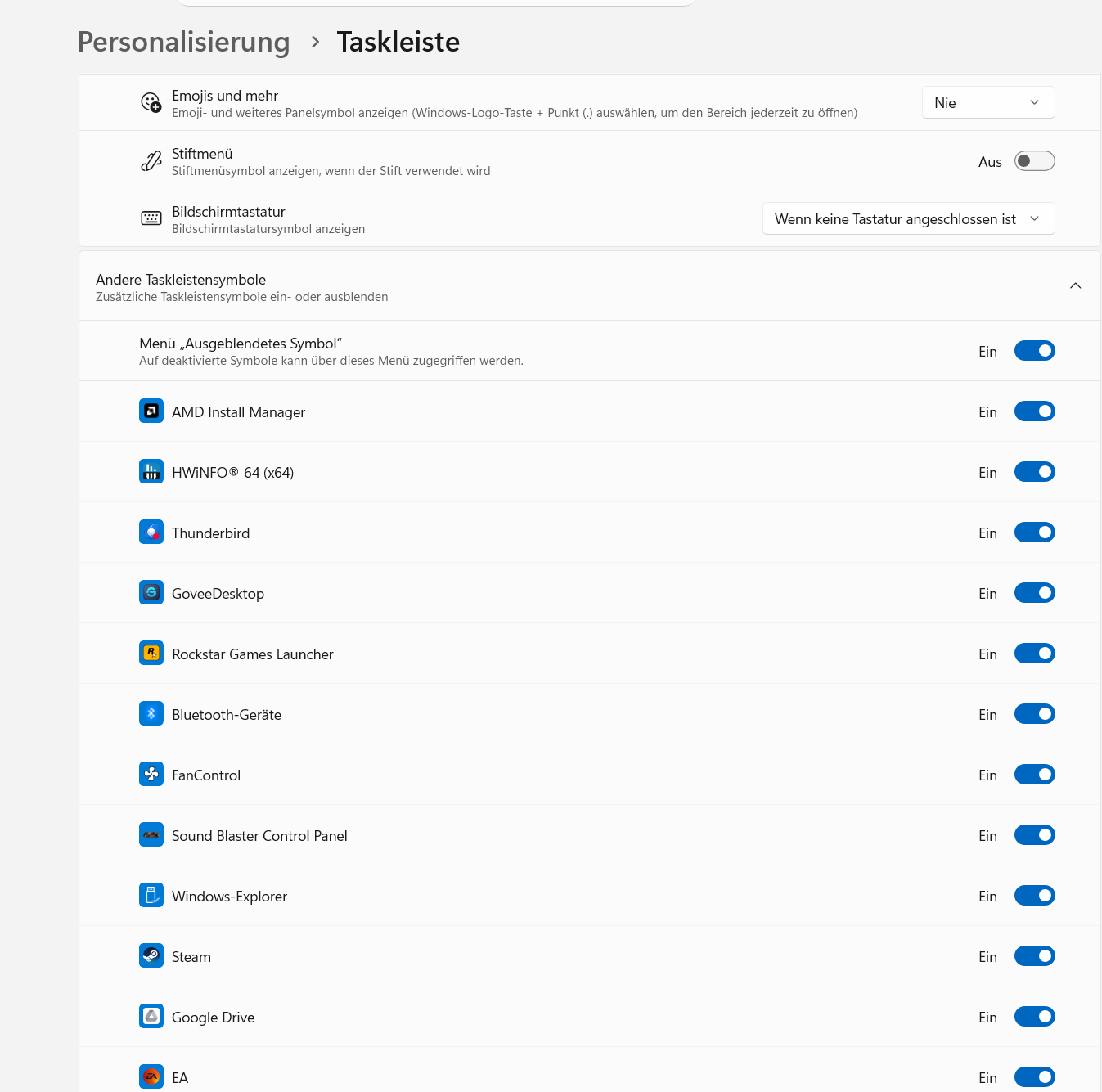This screenshot has height=1092, width=1102.
Task: Switch off the EA tray icon toggle
Action: 1034,1077
